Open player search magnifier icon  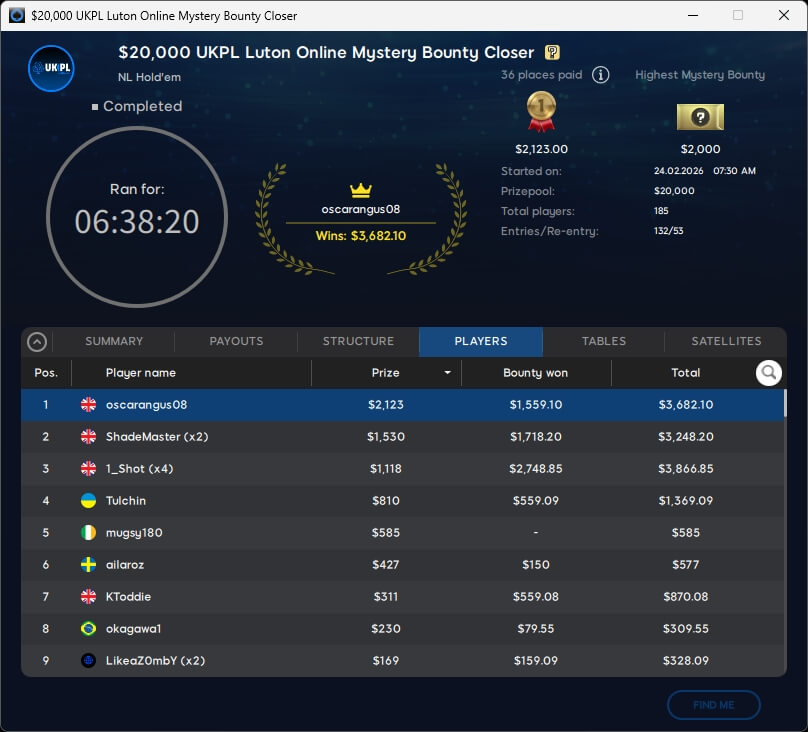click(768, 373)
